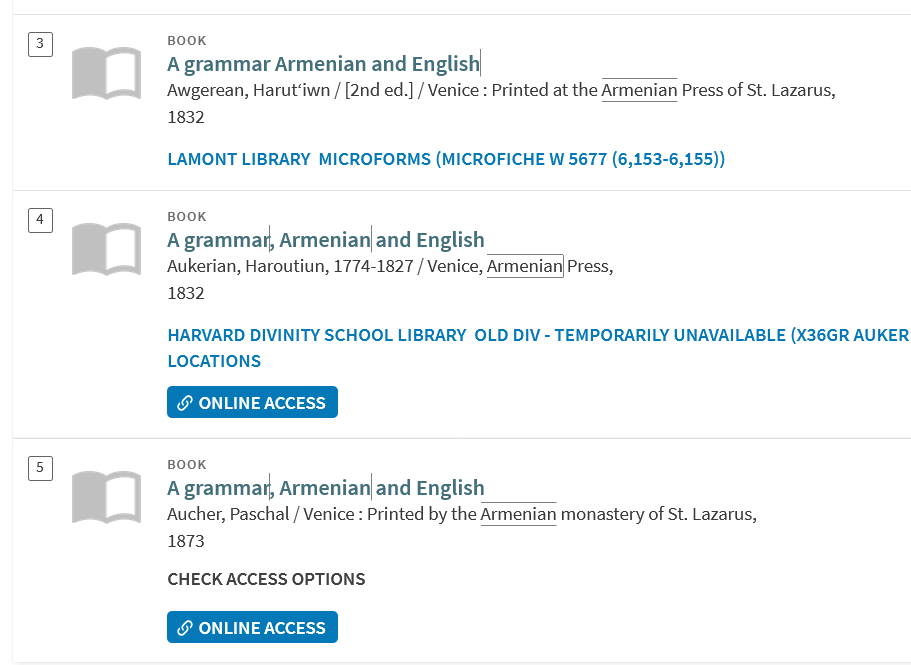Click the "Awgerean, Harut'iwn" author and publisher line
Image resolution: width=911 pixels, height=665 pixels.
click(500, 91)
